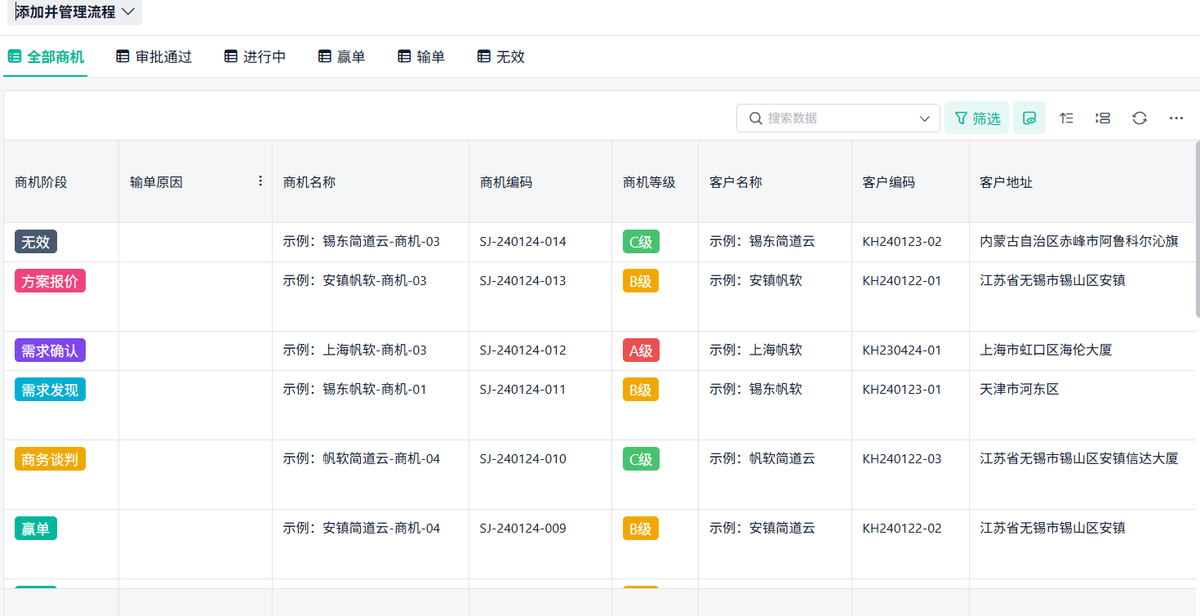Refresh the table data
1200x616 pixels.
pyautogui.click(x=1139, y=118)
